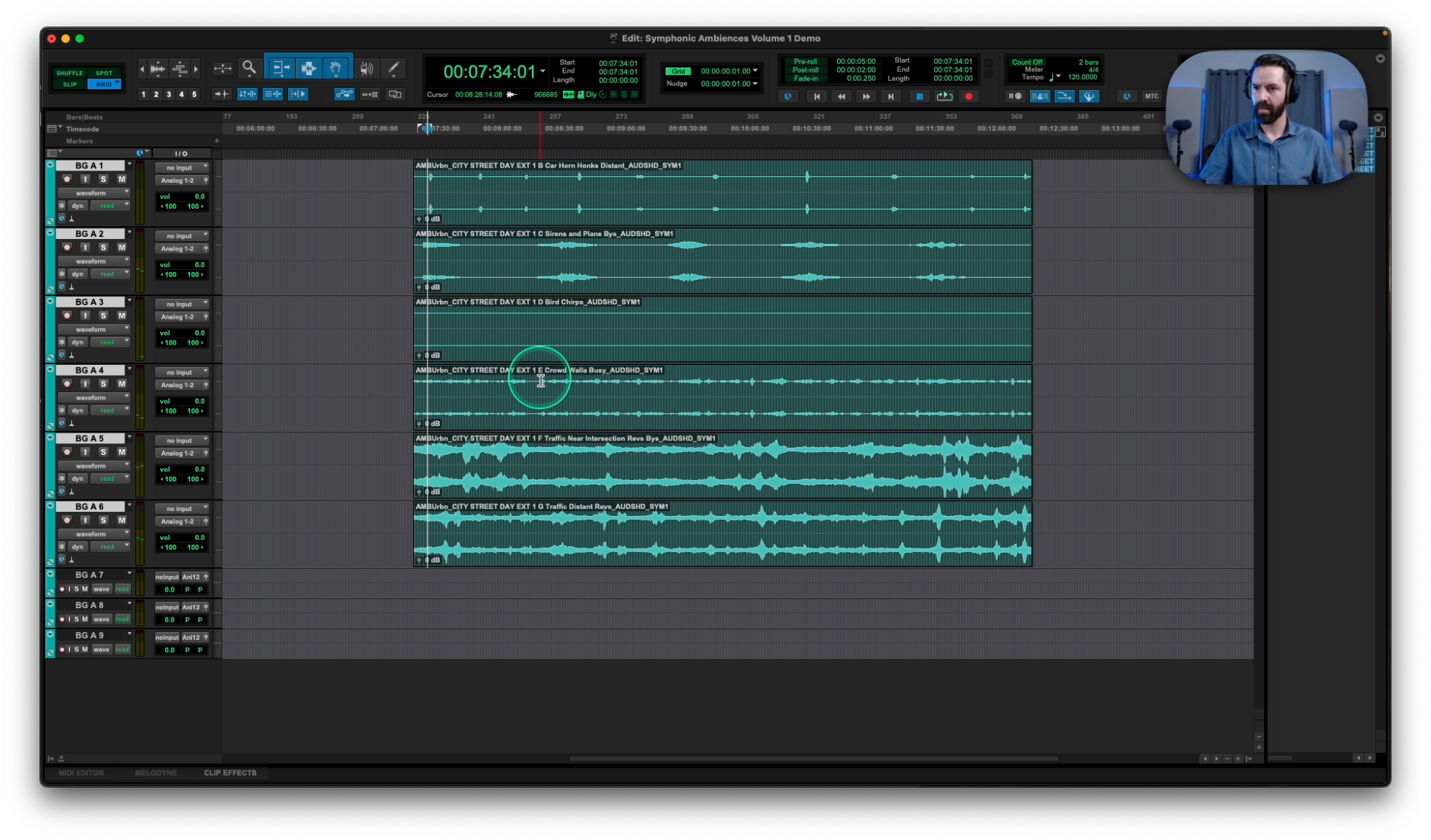Toggle the Metronome click icon

(1040, 96)
